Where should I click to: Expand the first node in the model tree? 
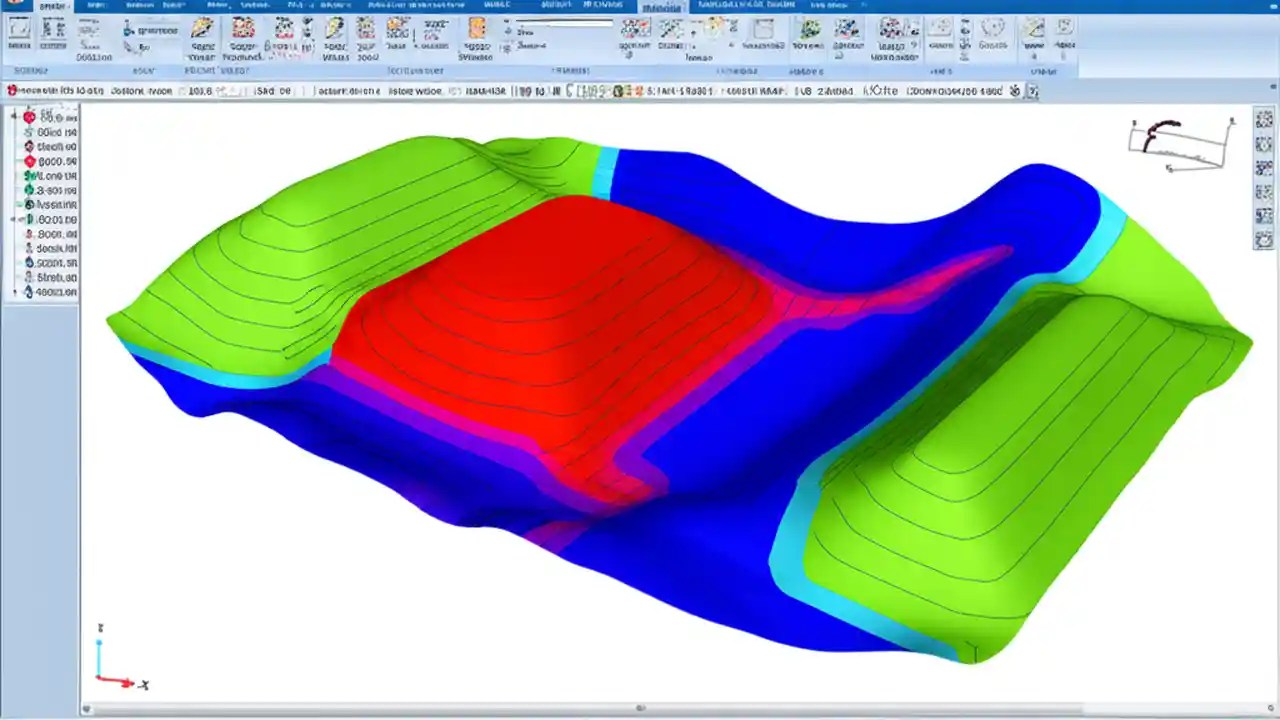13,117
